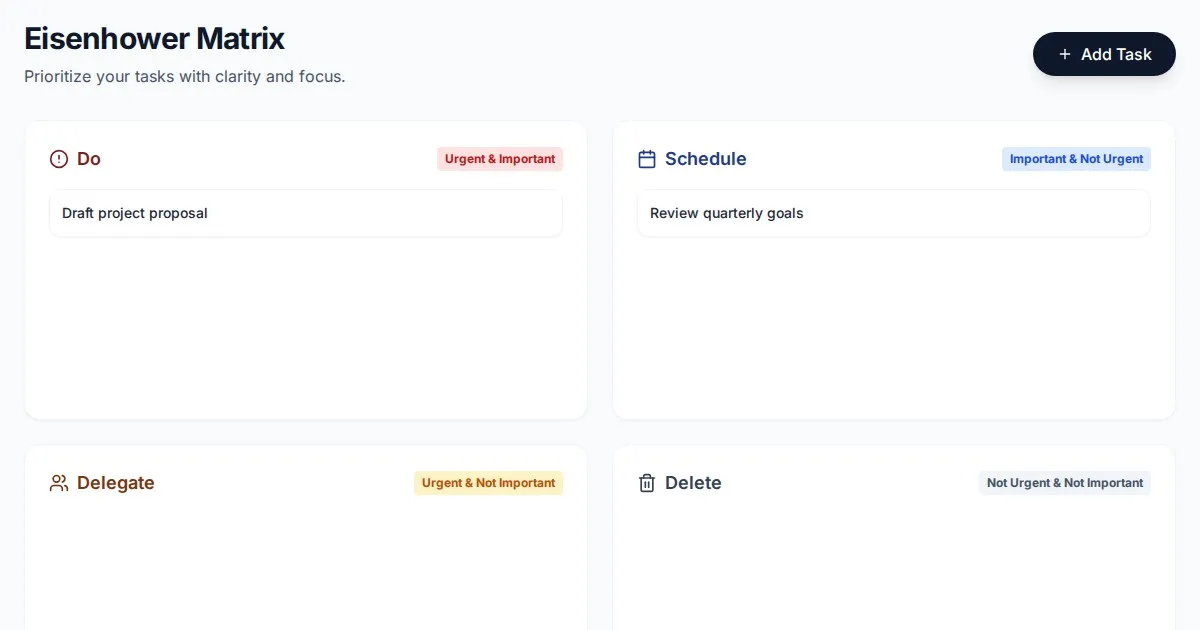This screenshot has height=630, width=1200.
Task: Select the Review quarterly goals task
Action: [893, 213]
